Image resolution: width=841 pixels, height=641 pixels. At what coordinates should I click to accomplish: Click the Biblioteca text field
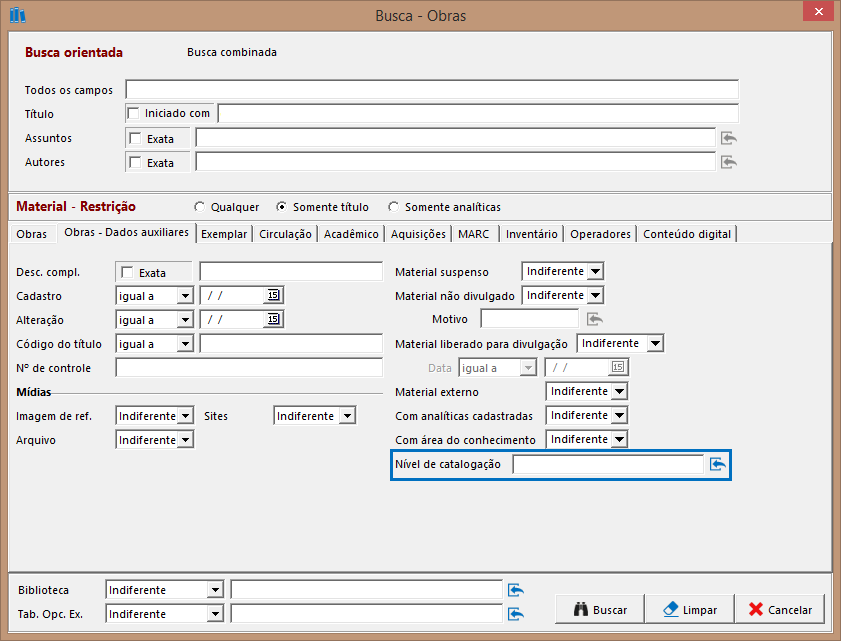pyautogui.click(x=366, y=590)
